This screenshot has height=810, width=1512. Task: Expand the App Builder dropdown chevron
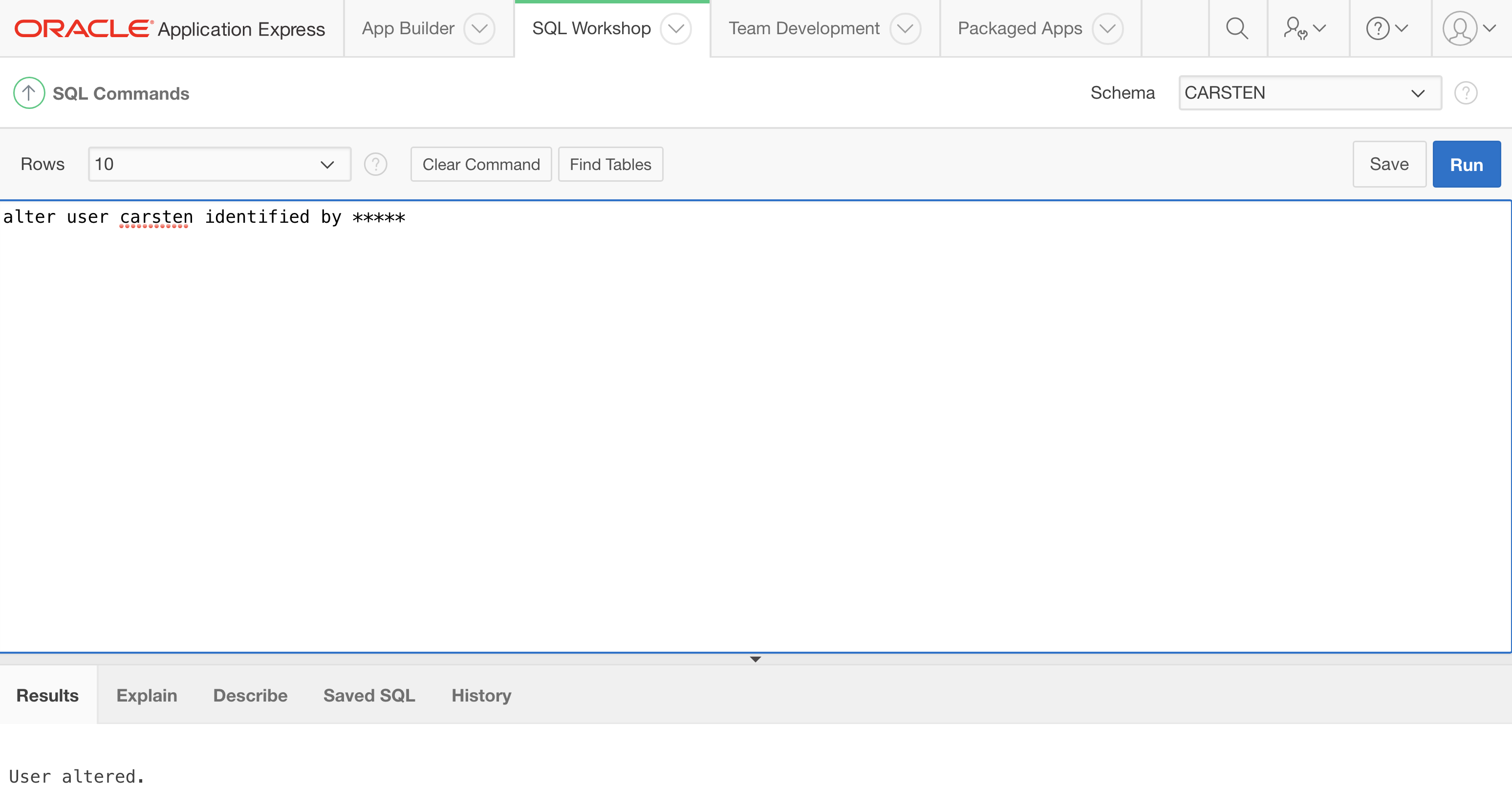479,28
